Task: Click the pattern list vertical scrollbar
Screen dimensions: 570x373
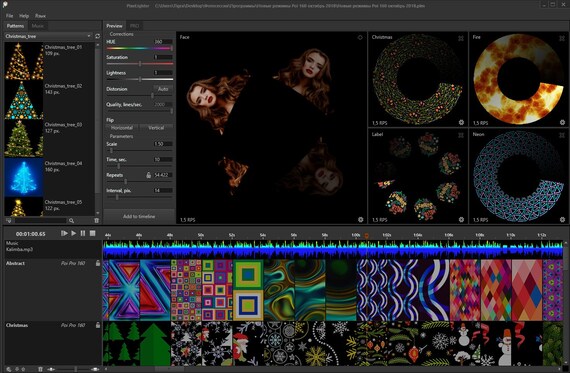Action: coord(97,120)
